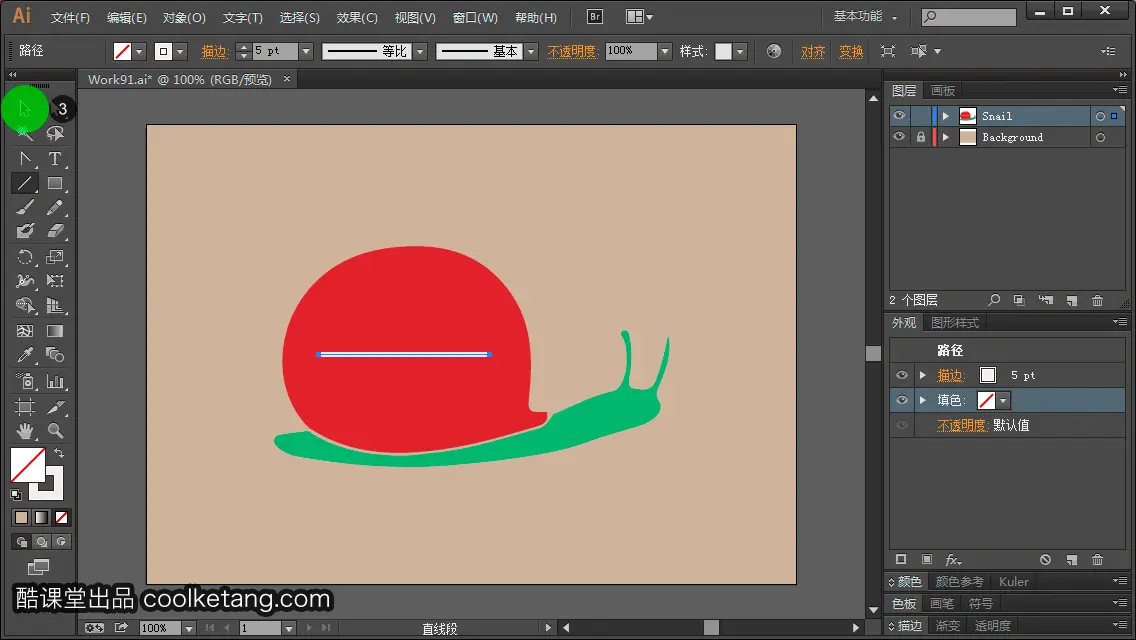Switch to the 画板 tab
The height and width of the screenshot is (640, 1136).
click(x=943, y=91)
